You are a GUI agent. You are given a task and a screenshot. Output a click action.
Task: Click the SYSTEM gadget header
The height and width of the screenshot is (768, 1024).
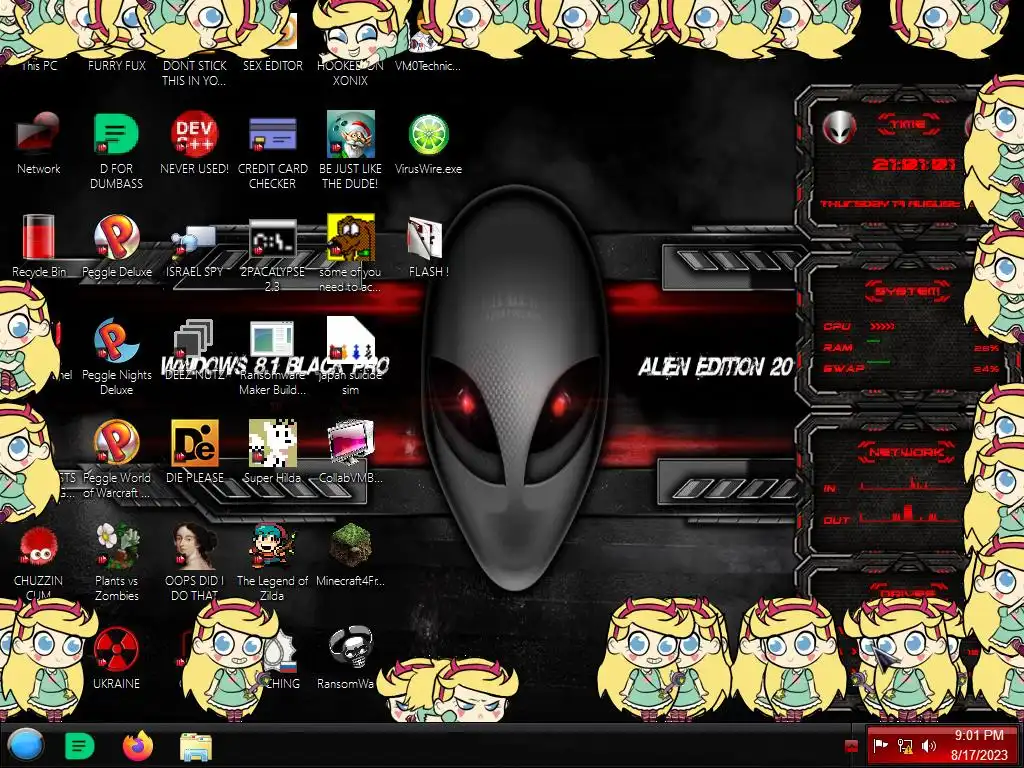(x=907, y=291)
